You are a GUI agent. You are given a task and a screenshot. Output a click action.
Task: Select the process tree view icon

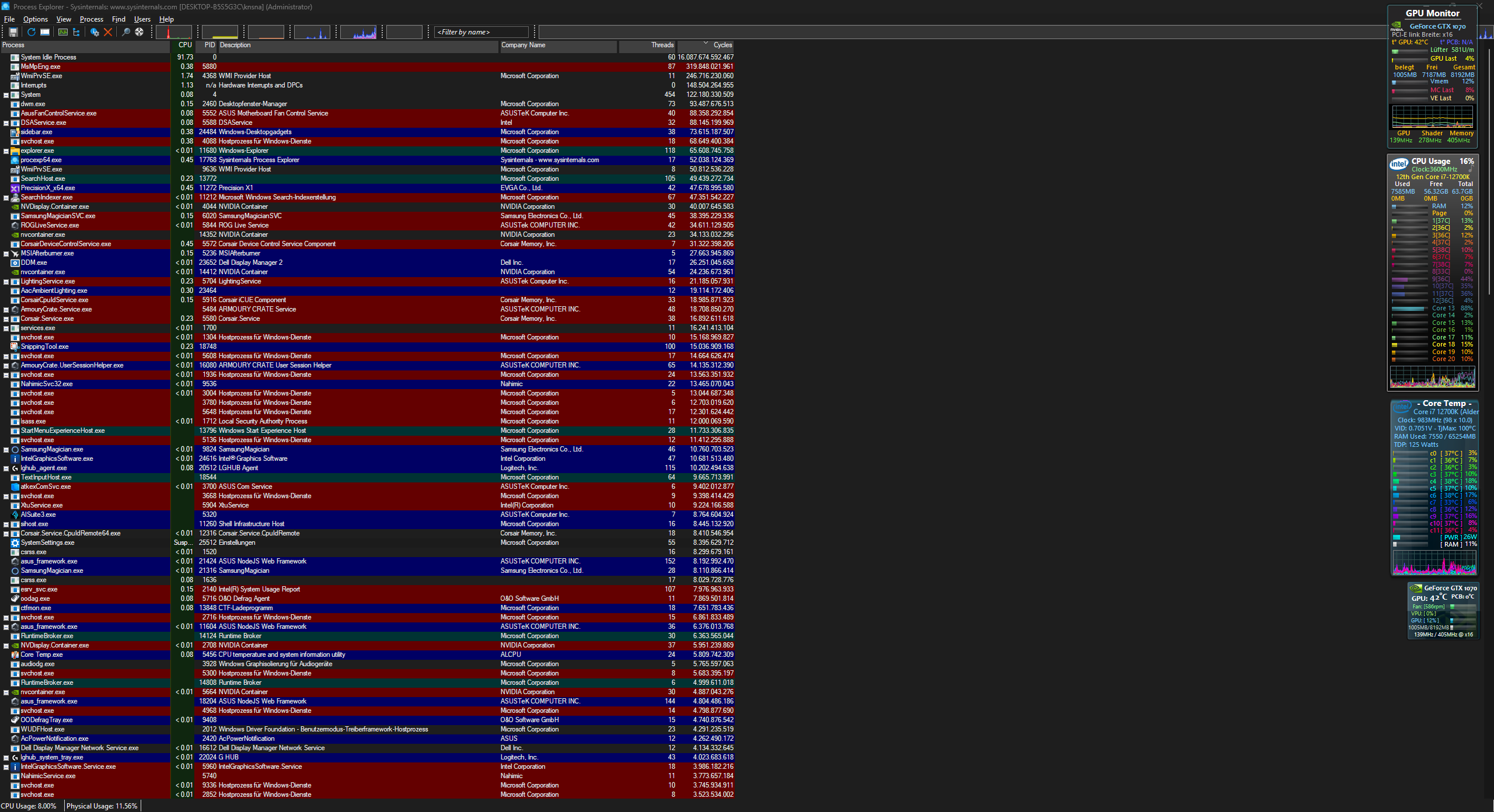coord(76,32)
